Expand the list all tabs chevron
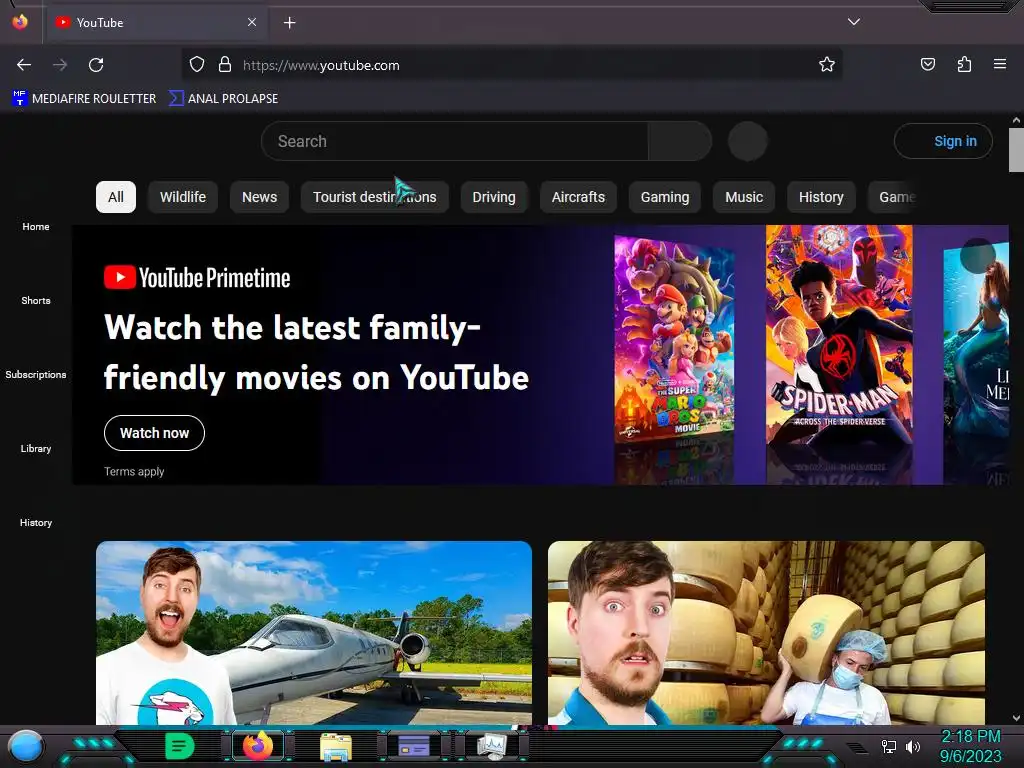This screenshot has height=768, width=1024. tap(854, 22)
